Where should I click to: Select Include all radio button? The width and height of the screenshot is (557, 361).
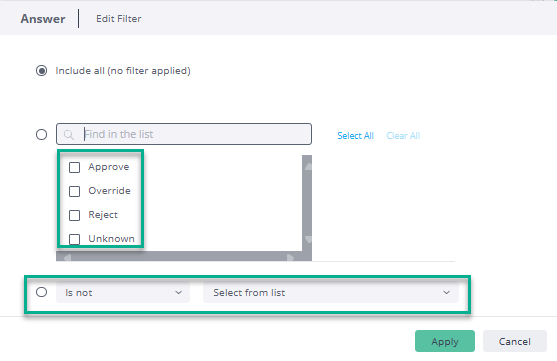point(42,71)
